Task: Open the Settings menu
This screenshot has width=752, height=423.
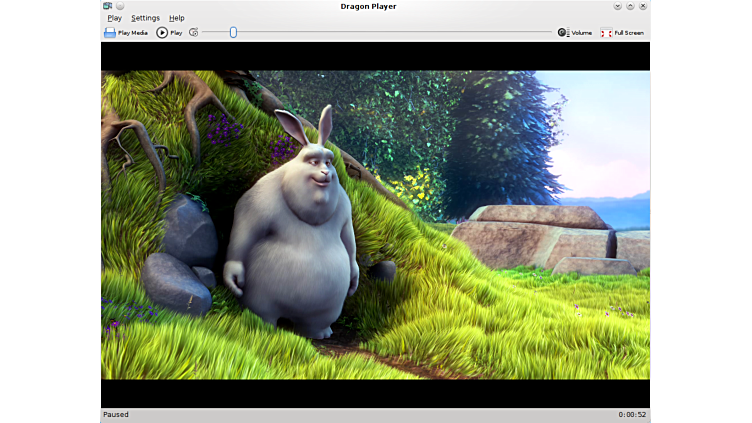Action: 145,18
